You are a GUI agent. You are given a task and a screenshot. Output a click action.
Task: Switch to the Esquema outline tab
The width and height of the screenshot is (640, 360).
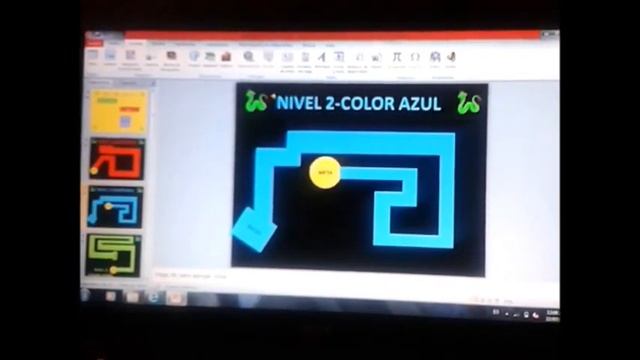tap(129, 83)
